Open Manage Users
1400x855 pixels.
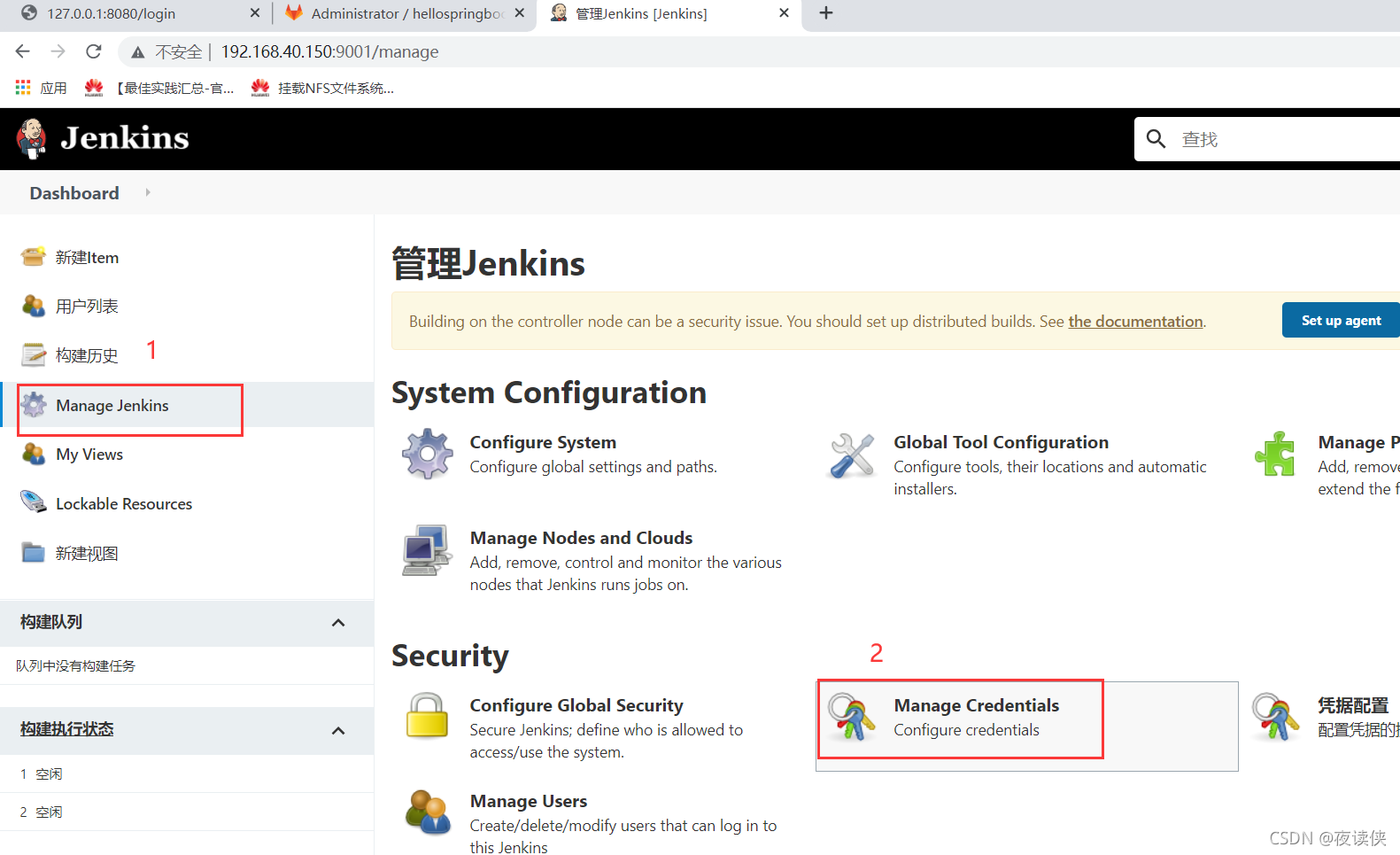pos(529,801)
